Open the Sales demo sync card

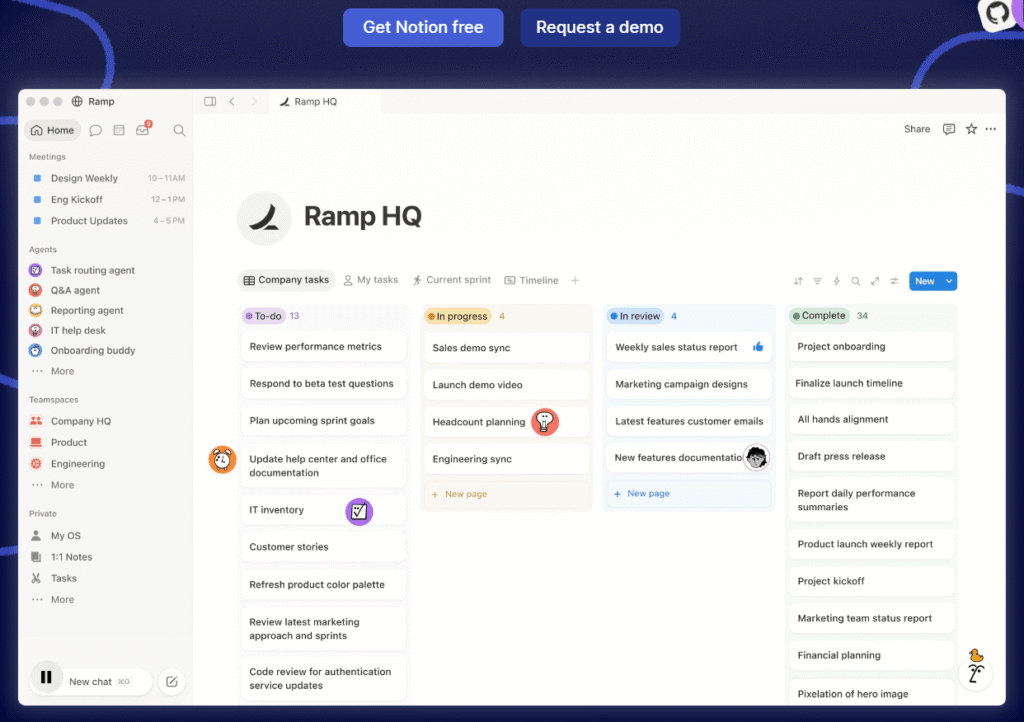click(506, 348)
